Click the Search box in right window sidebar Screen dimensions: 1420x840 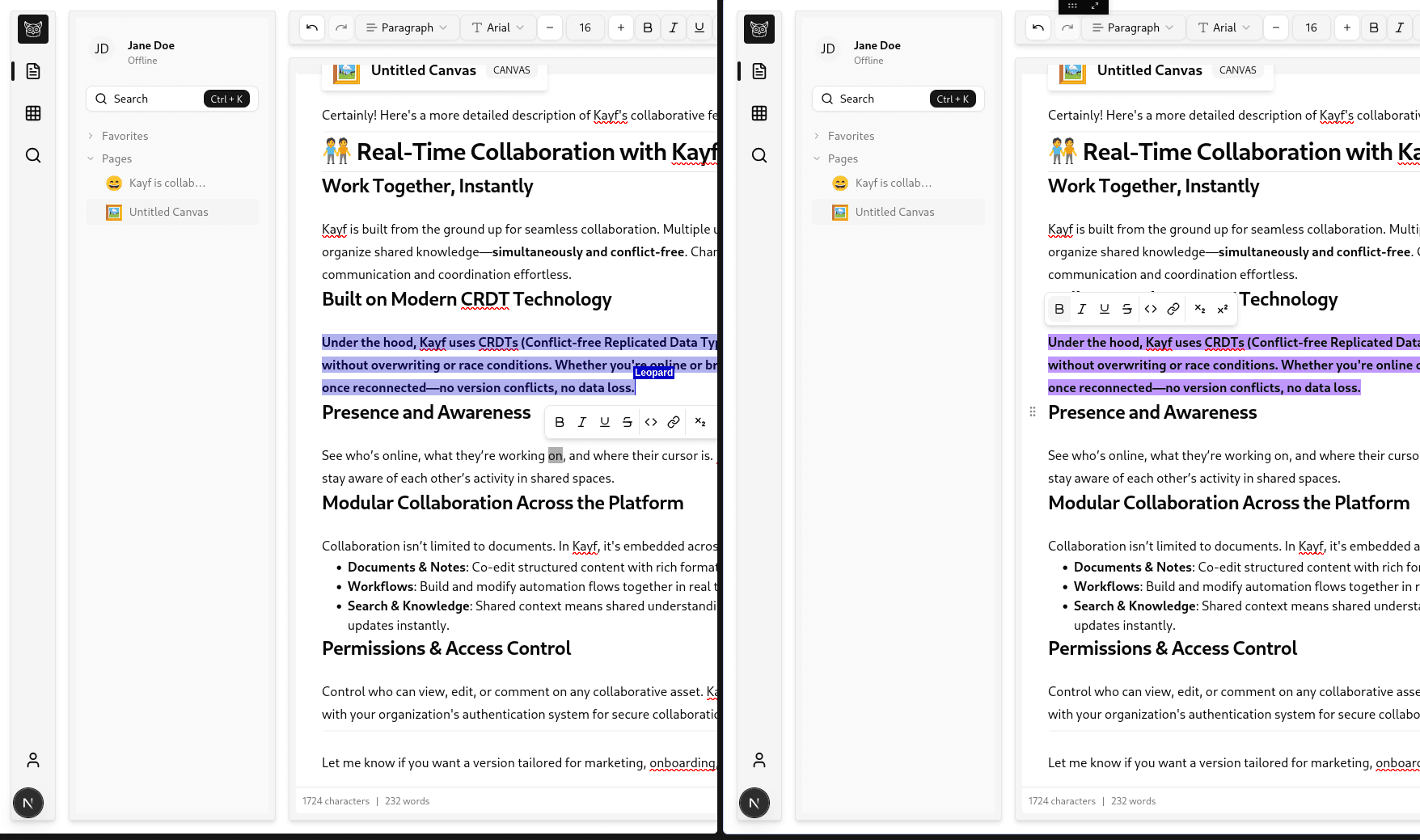(x=898, y=99)
